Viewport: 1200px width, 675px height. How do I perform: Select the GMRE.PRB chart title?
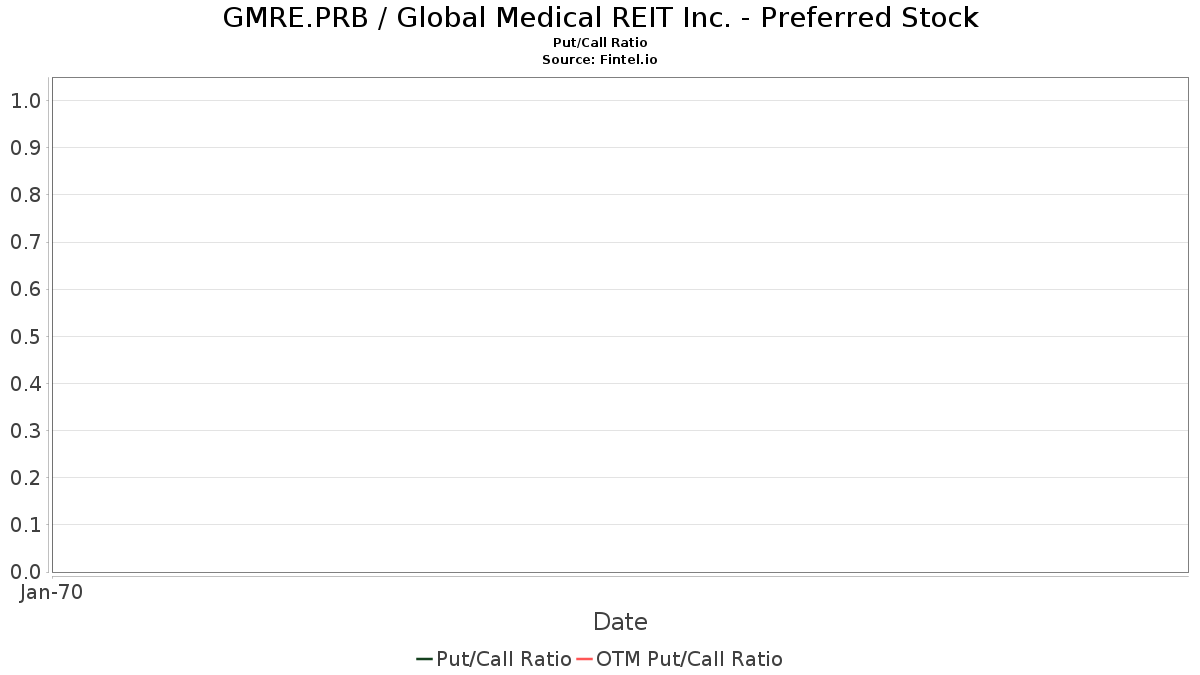click(600, 18)
